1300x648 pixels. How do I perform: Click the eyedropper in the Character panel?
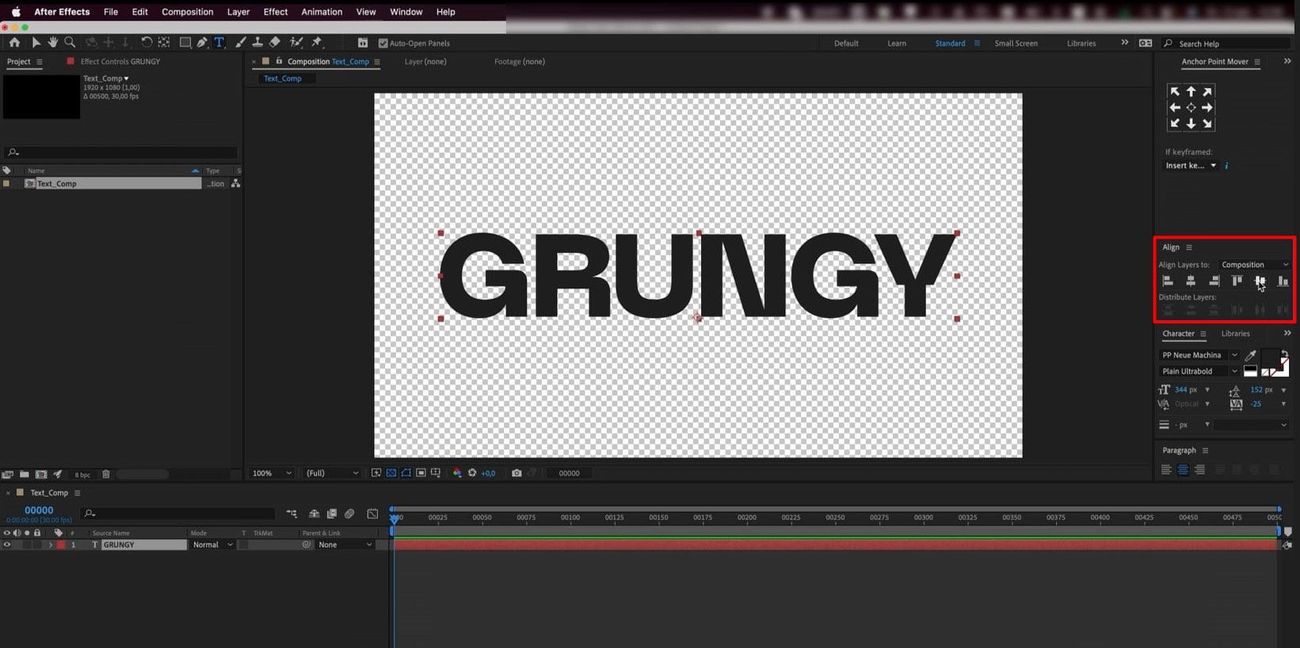(x=1250, y=355)
